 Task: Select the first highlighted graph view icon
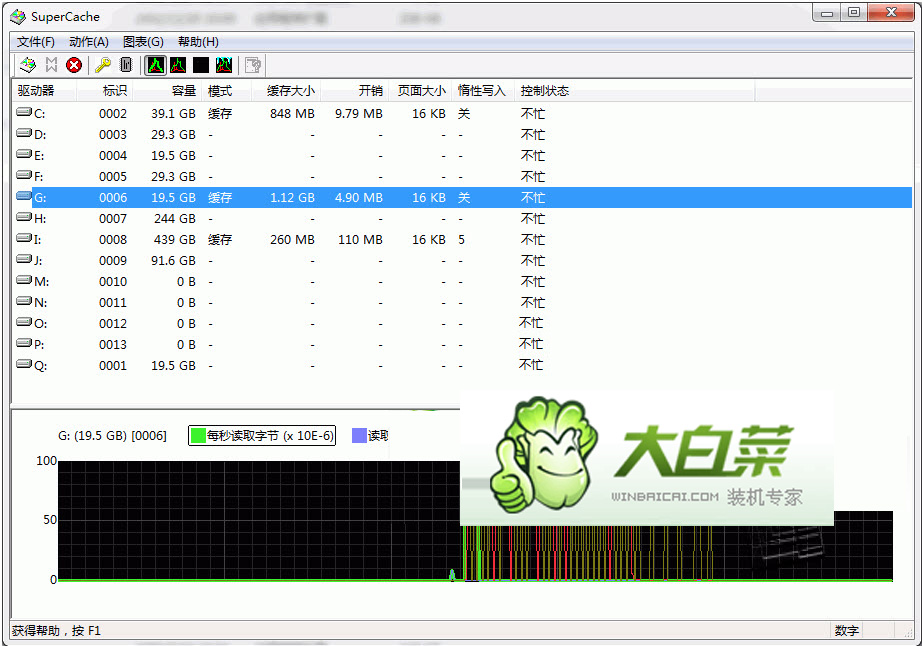(155, 65)
